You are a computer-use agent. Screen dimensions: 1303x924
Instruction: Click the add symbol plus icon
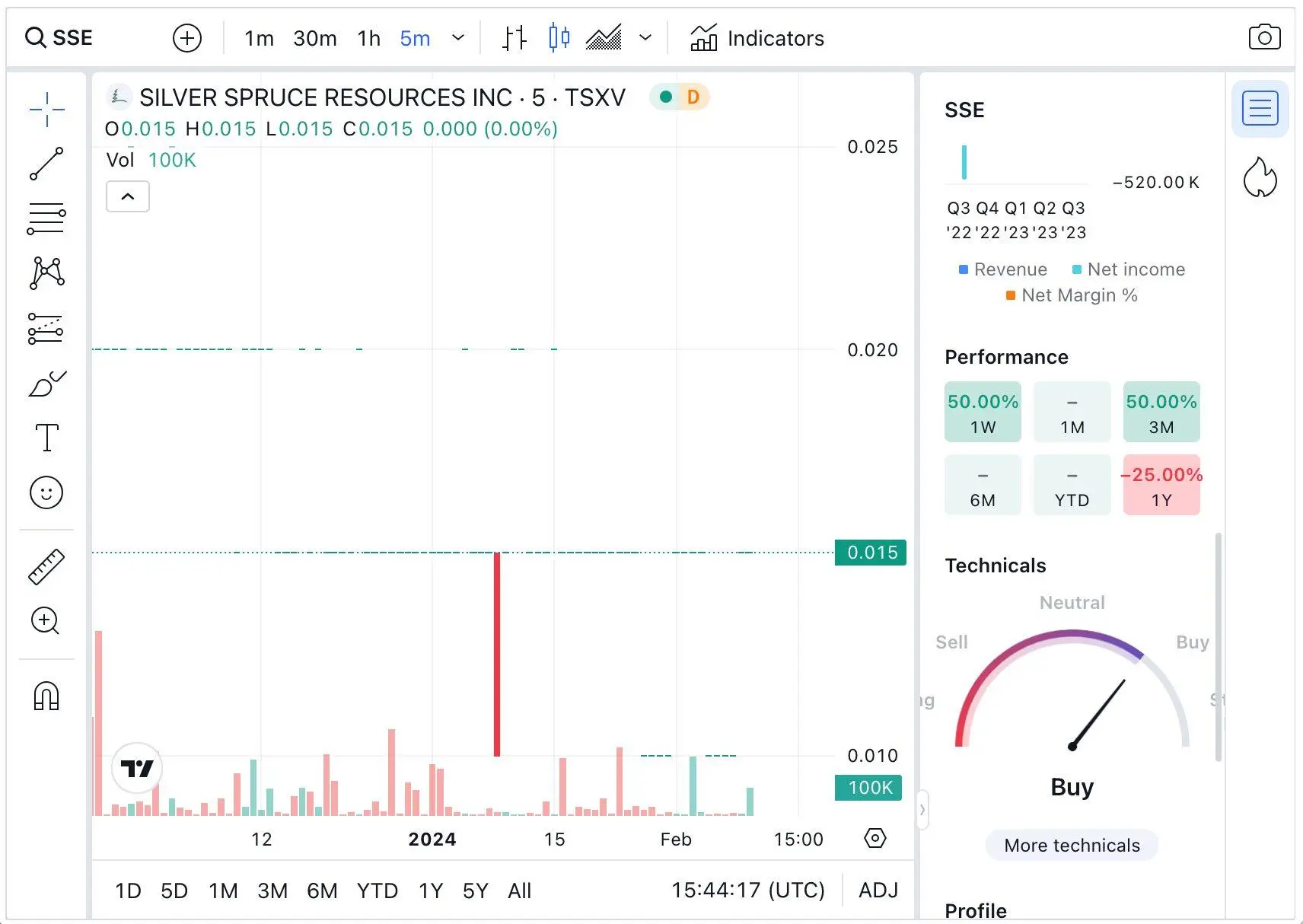pyautogui.click(x=187, y=37)
